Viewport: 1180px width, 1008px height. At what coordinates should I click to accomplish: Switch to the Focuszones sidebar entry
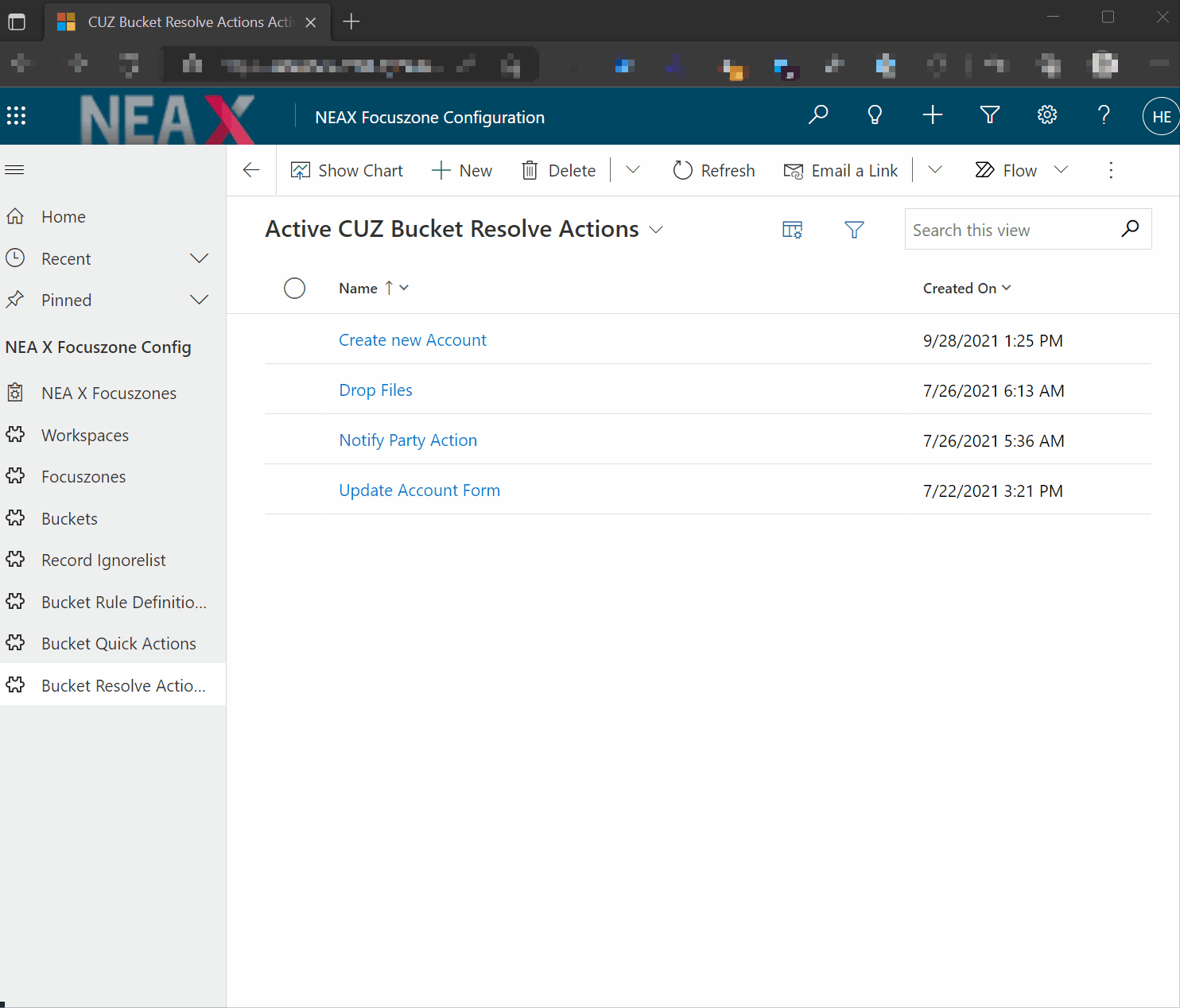(x=83, y=476)
